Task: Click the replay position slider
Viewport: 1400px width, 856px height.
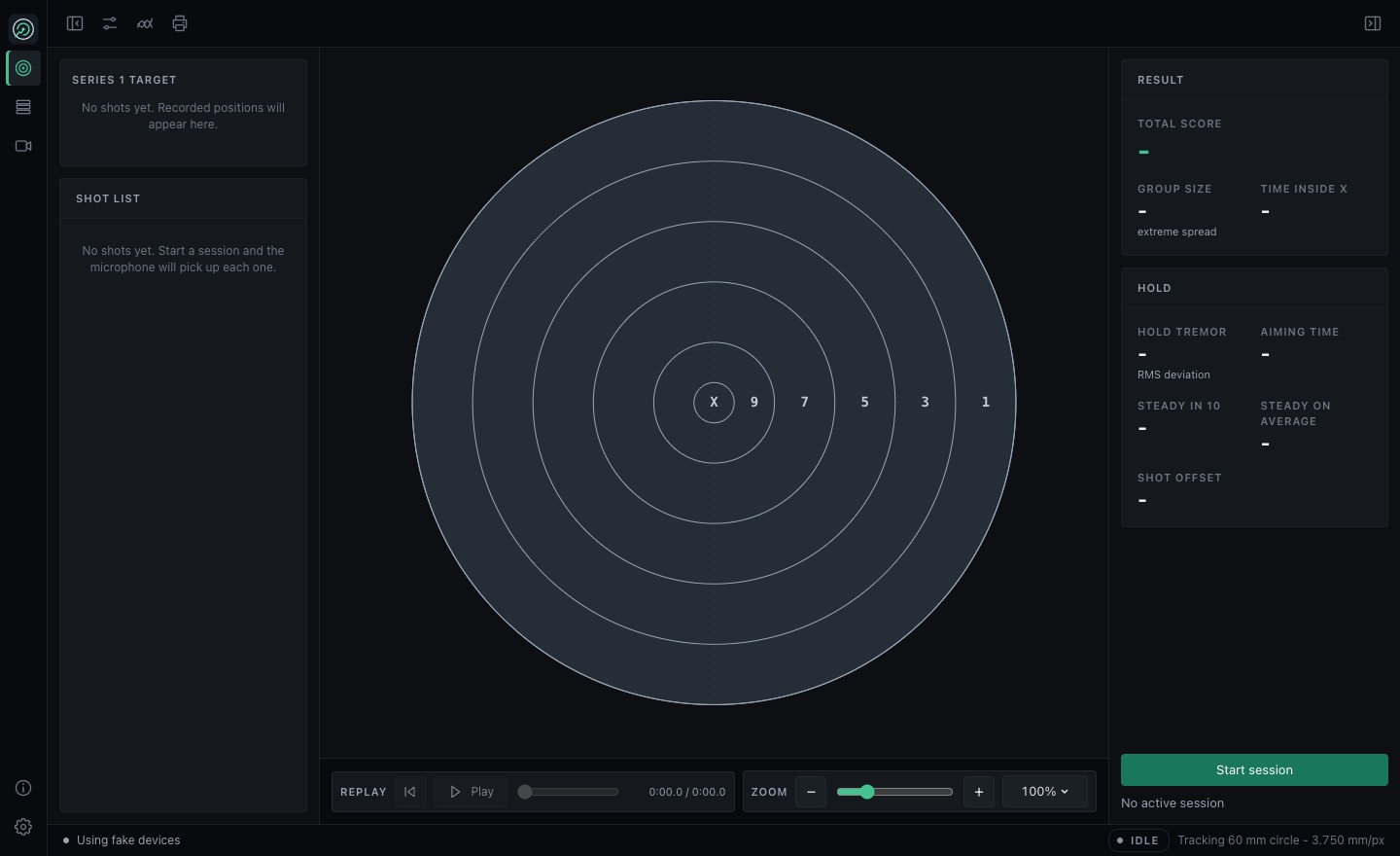Action: coord(569,792)
